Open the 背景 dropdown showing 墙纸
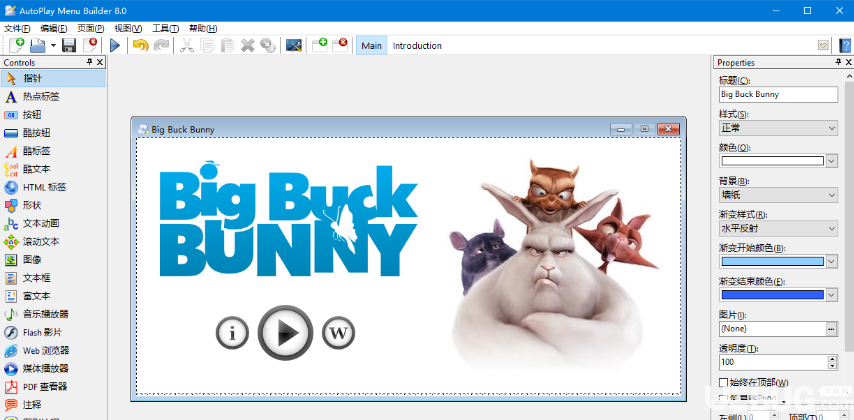The image size is (854, 420). click(x=778, y=194)
